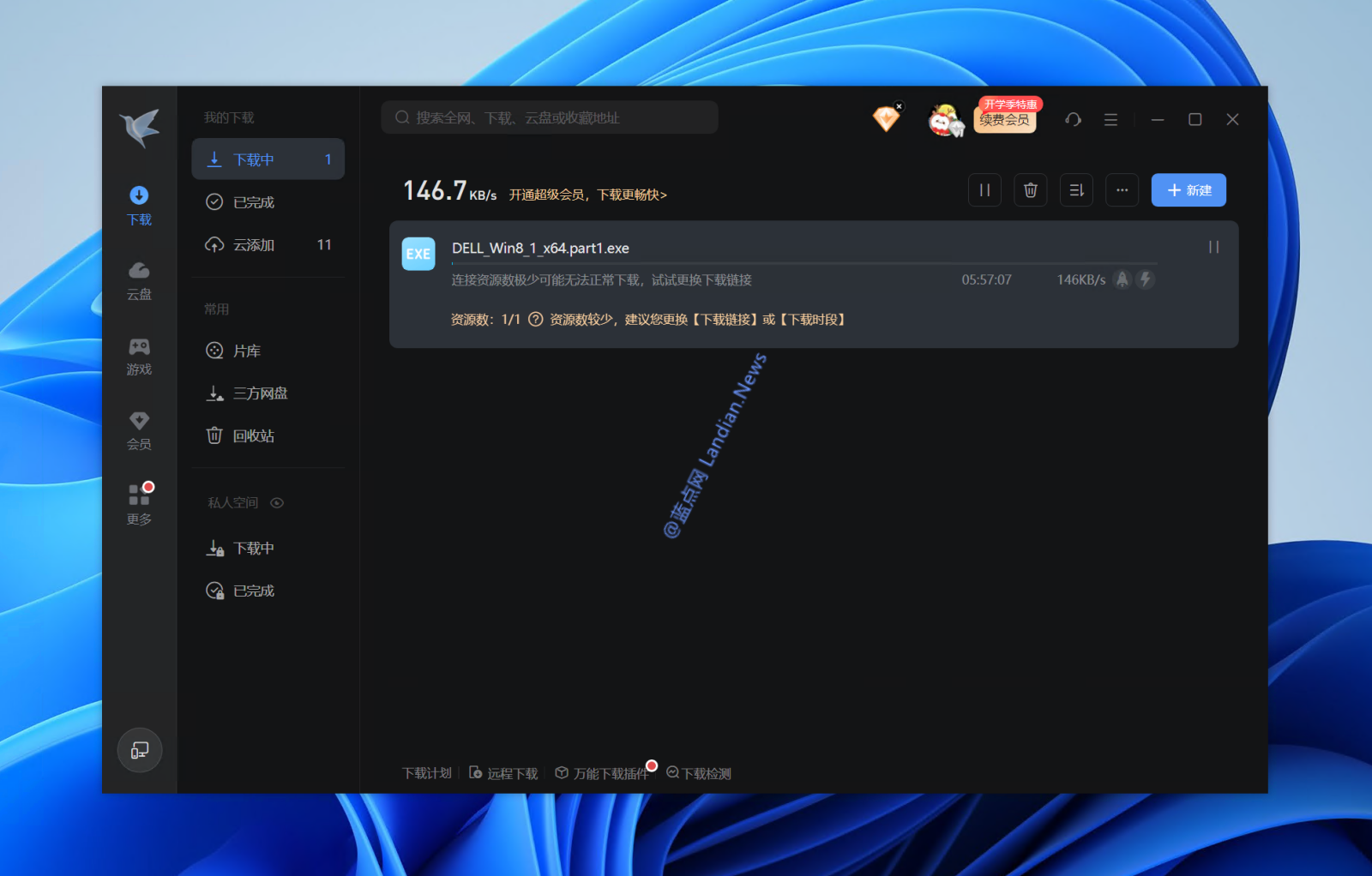Open 万能下载插件 plugin link
Image resolution: width=1372 pixels, height=876 pixels.
[601, 773]
